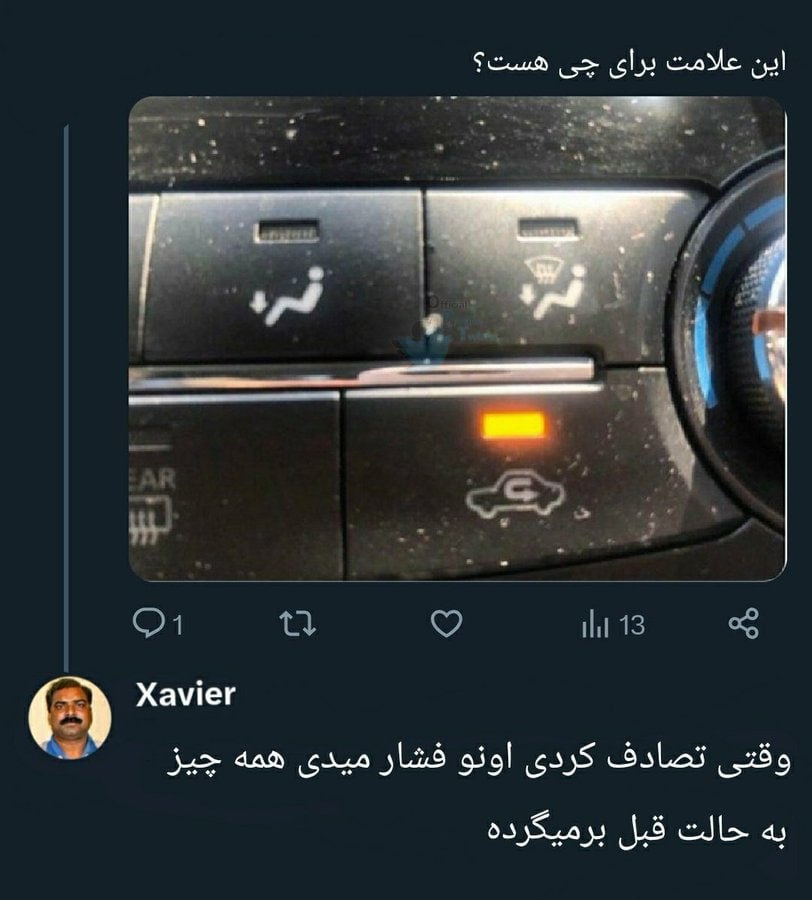Retweet the post with the arrows icon

(x=297, y=624)
